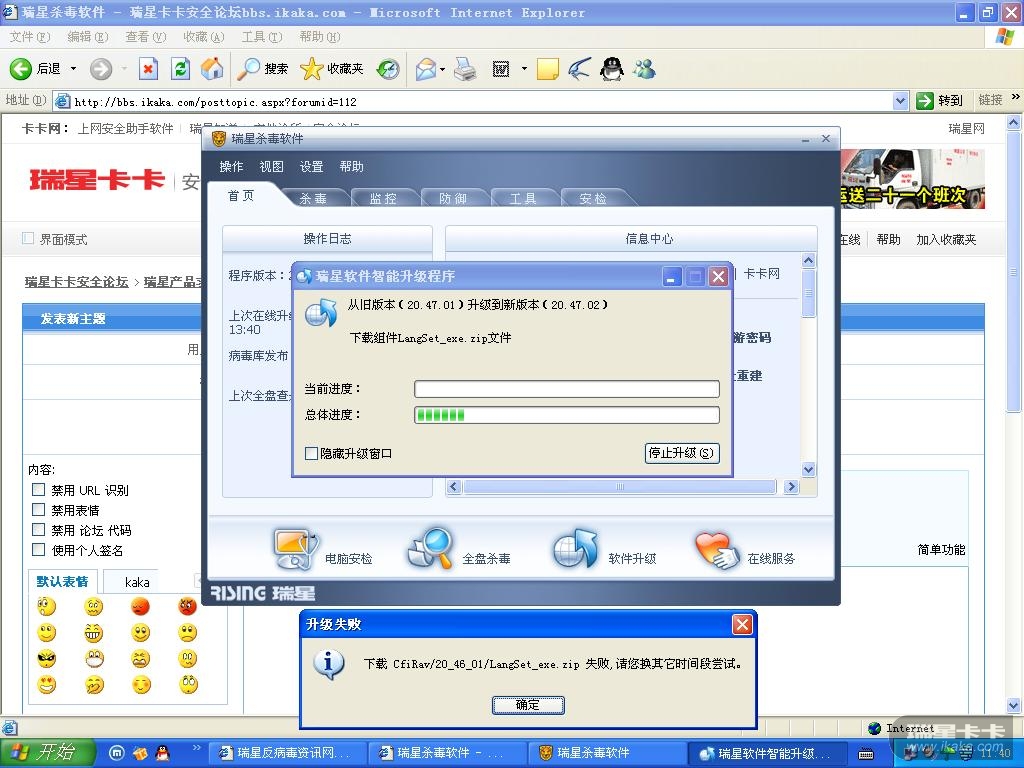Click the Edit with Word icon

tap(501, 69)
